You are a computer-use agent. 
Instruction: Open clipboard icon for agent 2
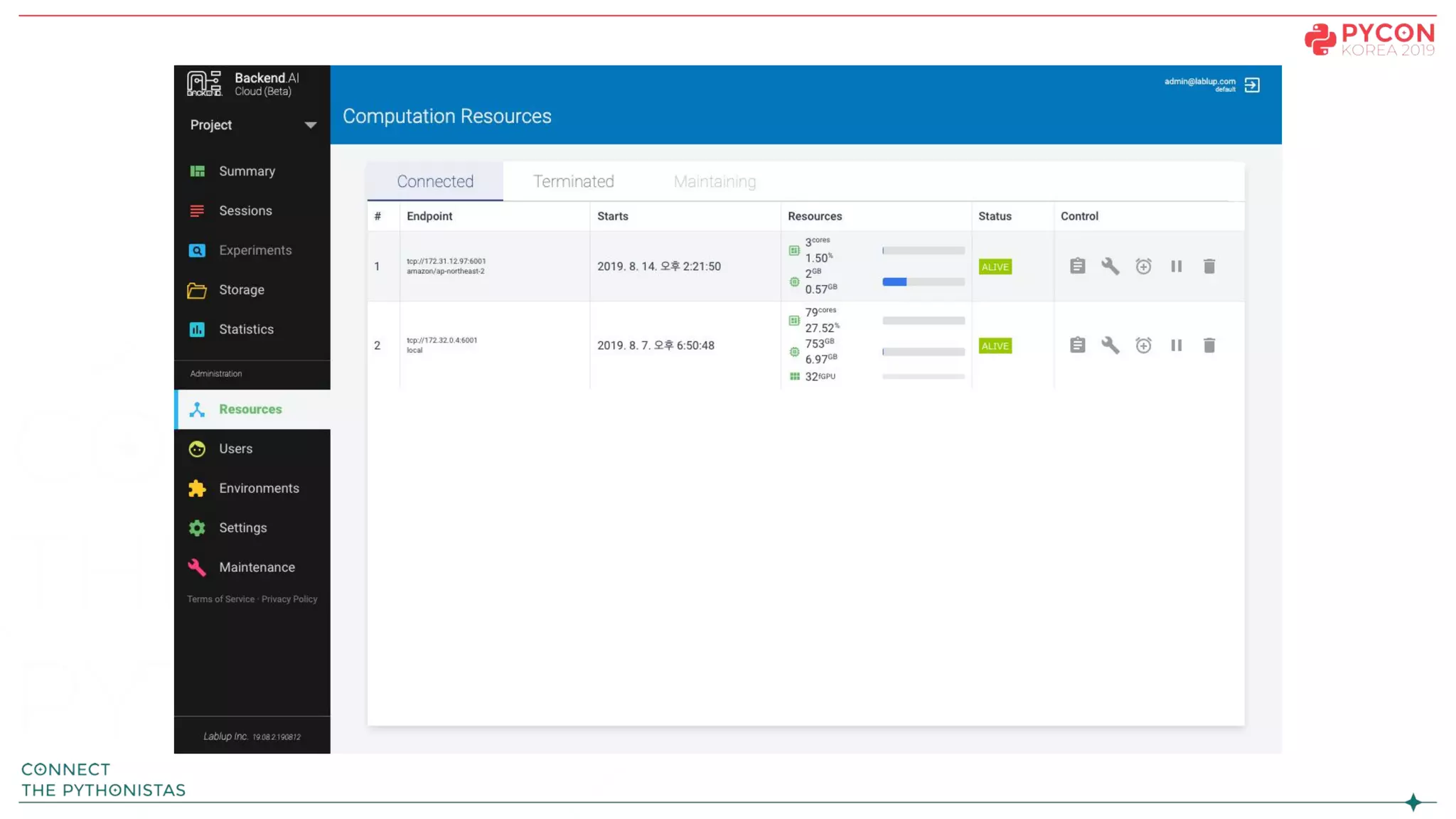pos(1077,346)
